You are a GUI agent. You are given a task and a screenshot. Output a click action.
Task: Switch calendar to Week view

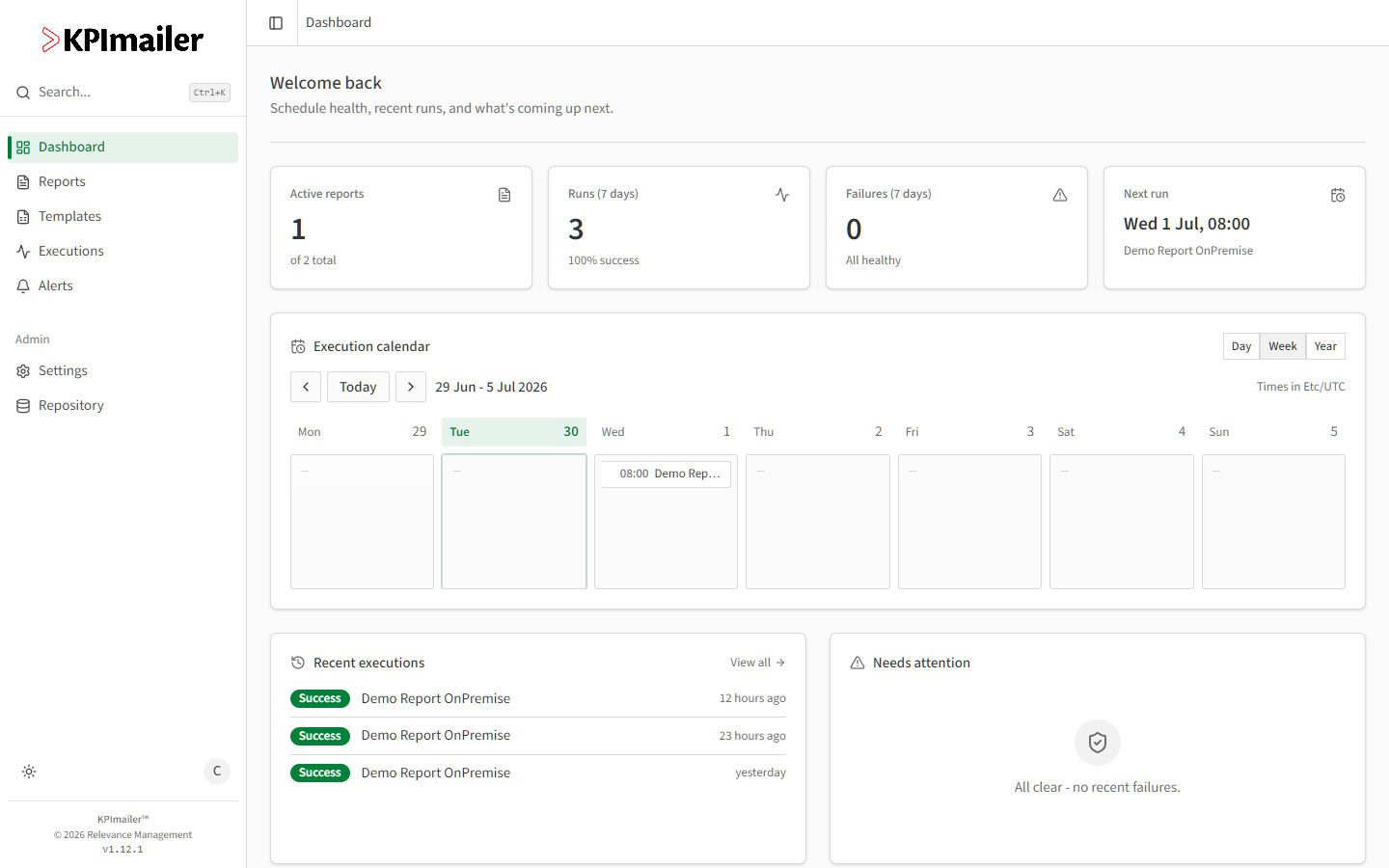(x=1283, y=346)
